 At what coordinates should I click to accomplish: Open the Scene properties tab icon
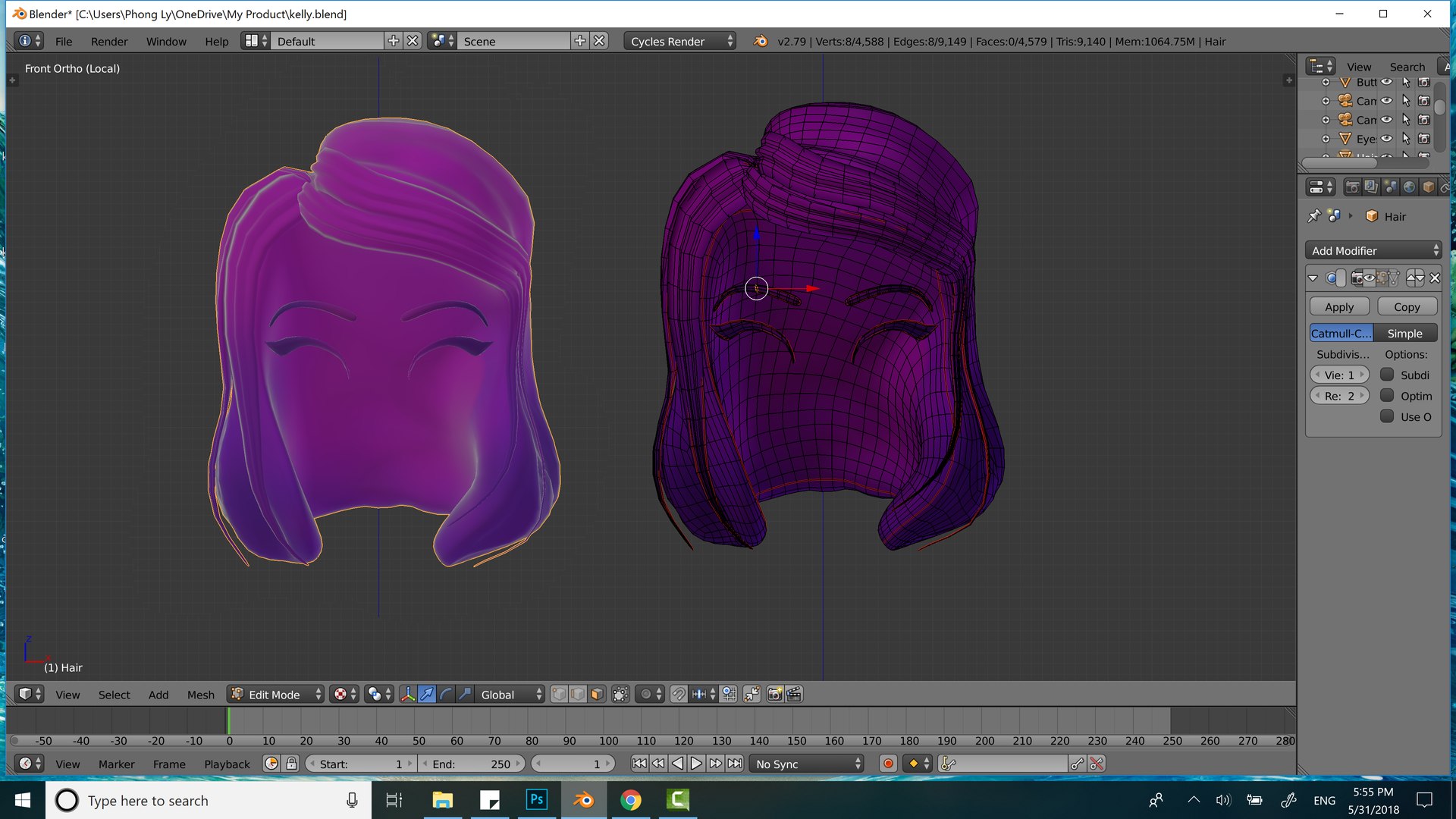click(x=1390, y=187)
